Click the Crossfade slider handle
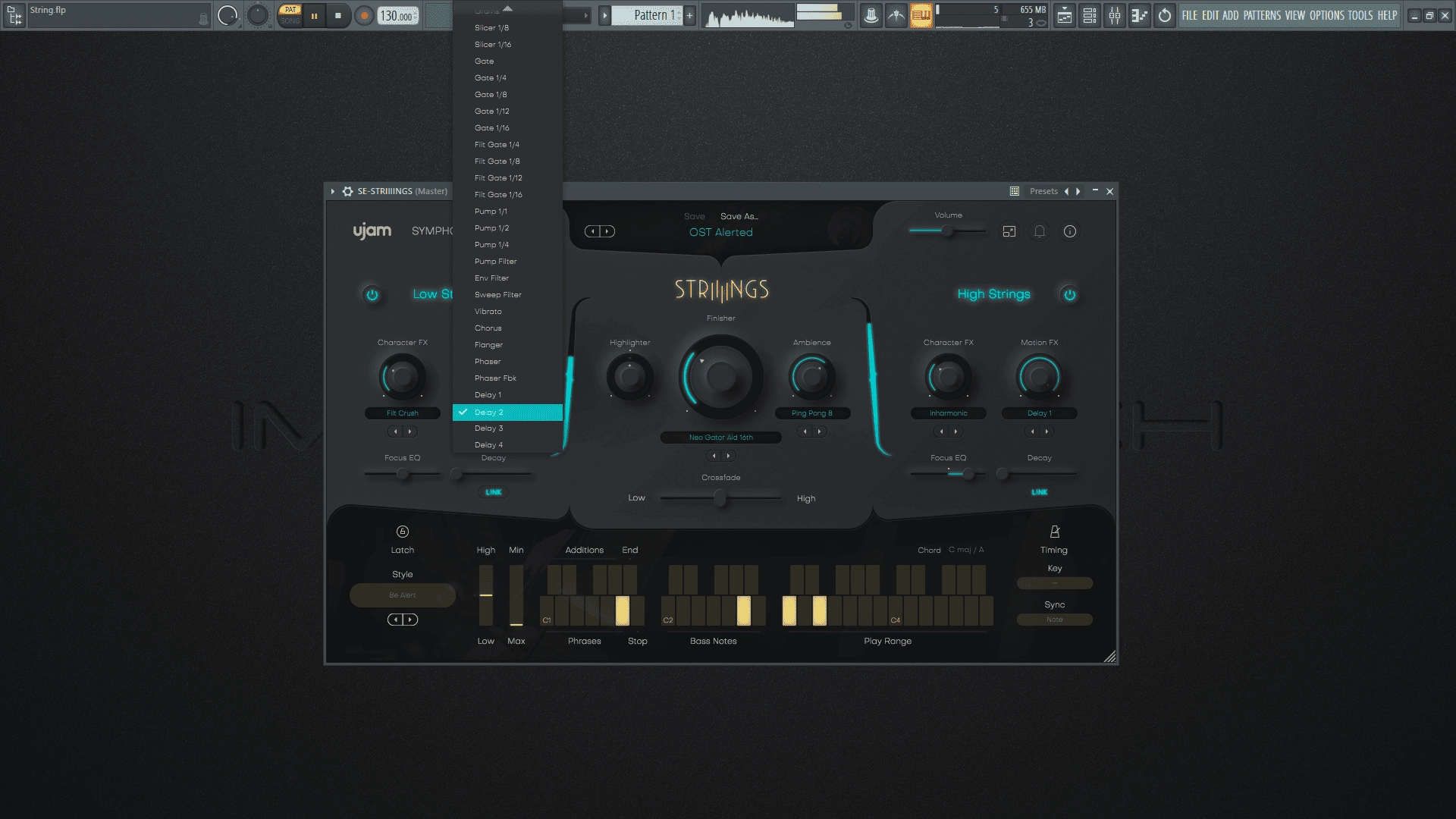Viewport: 1456px width, 819px height. tap(720, 498)
